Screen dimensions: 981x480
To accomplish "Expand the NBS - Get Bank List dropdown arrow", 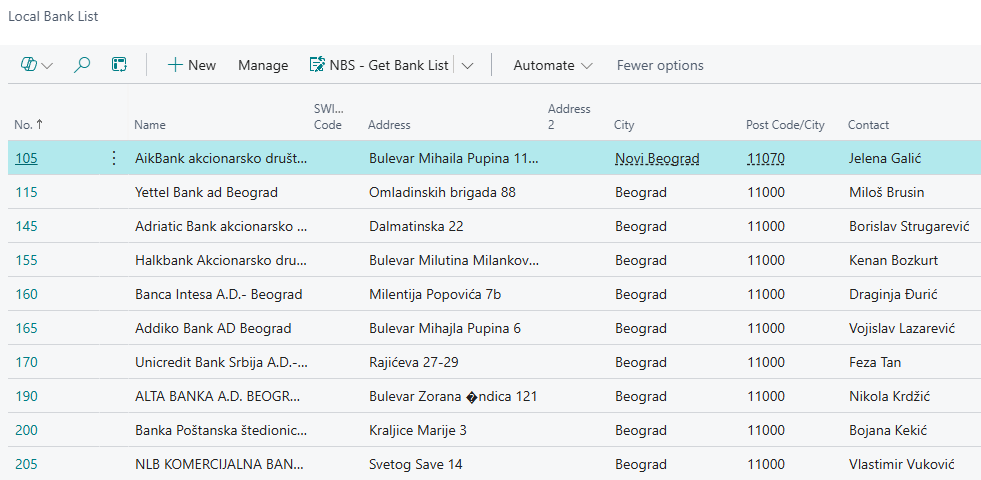I will tap(468, 65).
